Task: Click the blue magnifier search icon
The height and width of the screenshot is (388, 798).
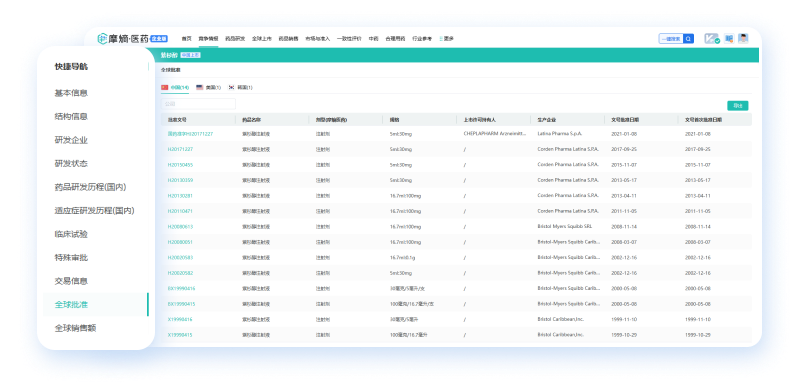Action: point(688,39)
